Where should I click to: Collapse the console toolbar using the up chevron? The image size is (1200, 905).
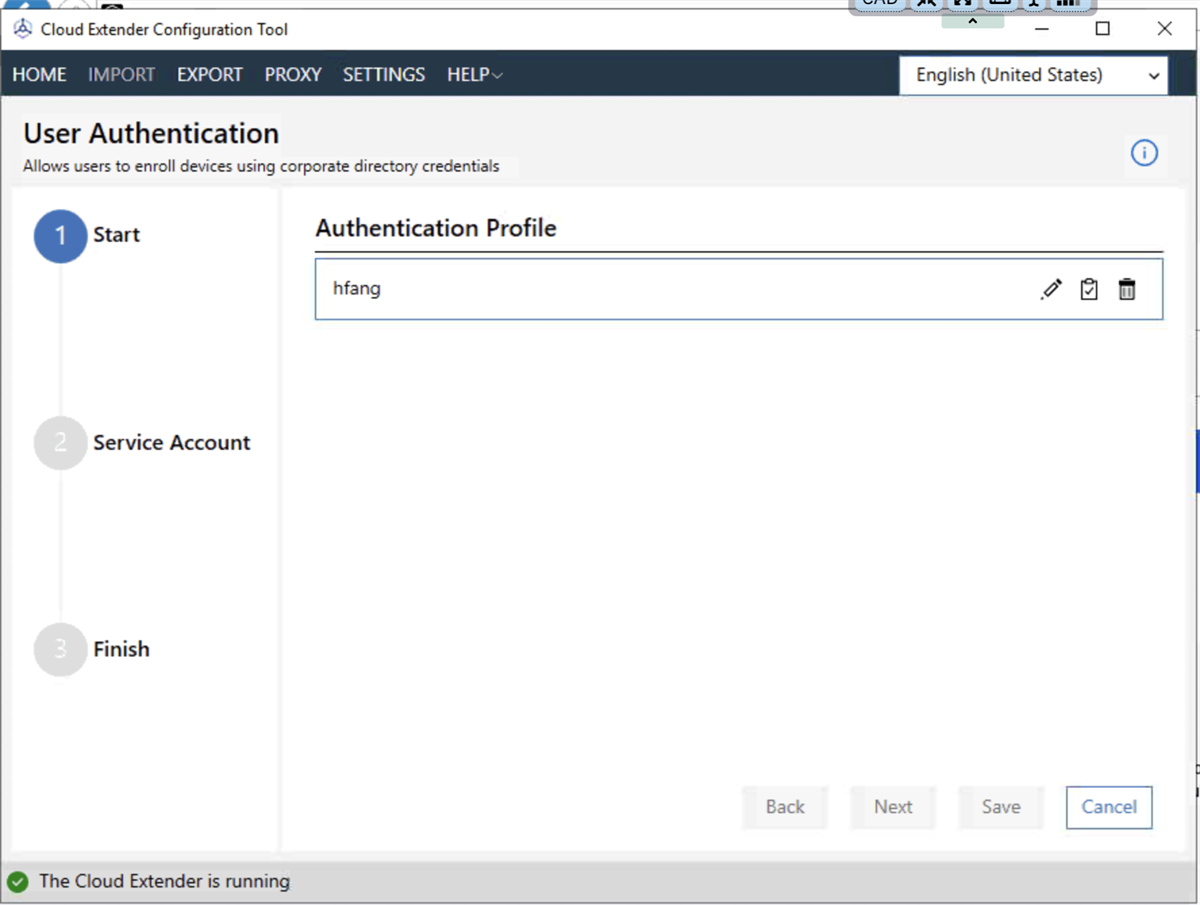click(972, 19)
